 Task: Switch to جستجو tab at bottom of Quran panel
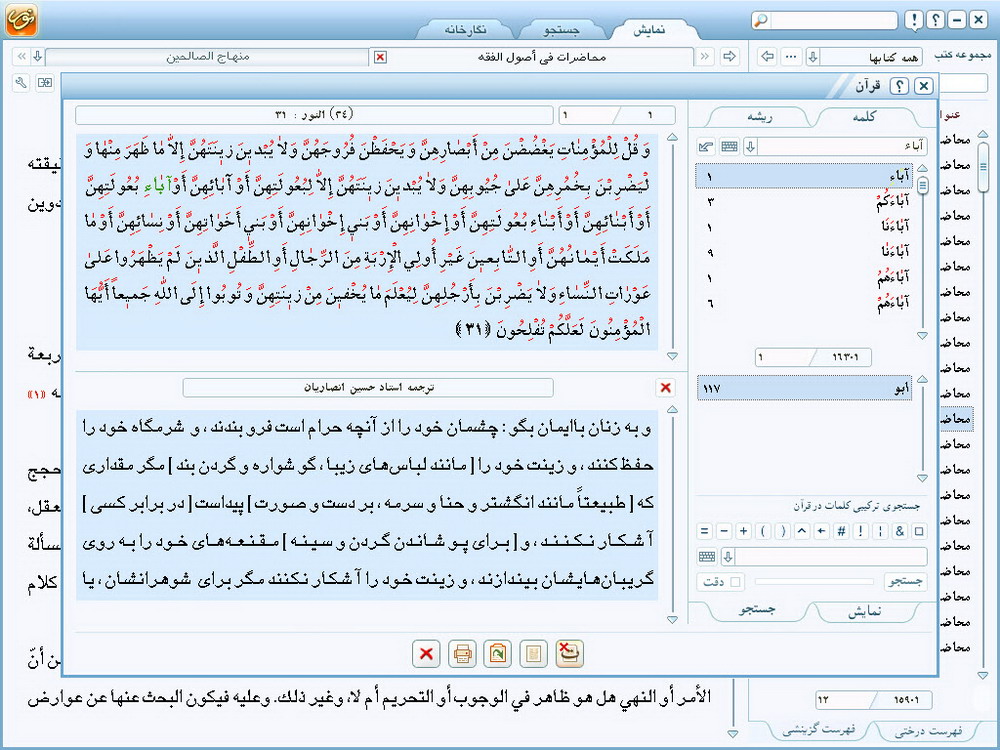757,610
